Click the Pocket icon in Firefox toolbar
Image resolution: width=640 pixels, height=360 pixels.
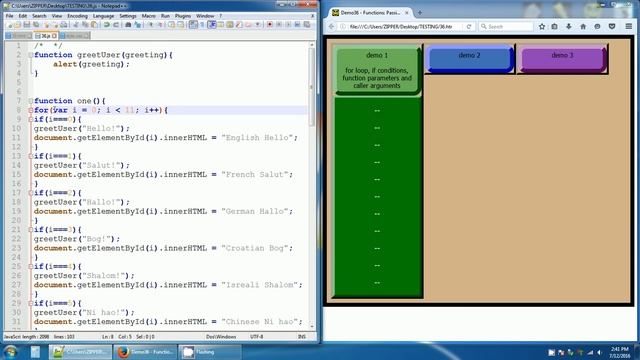pos(612,27)
